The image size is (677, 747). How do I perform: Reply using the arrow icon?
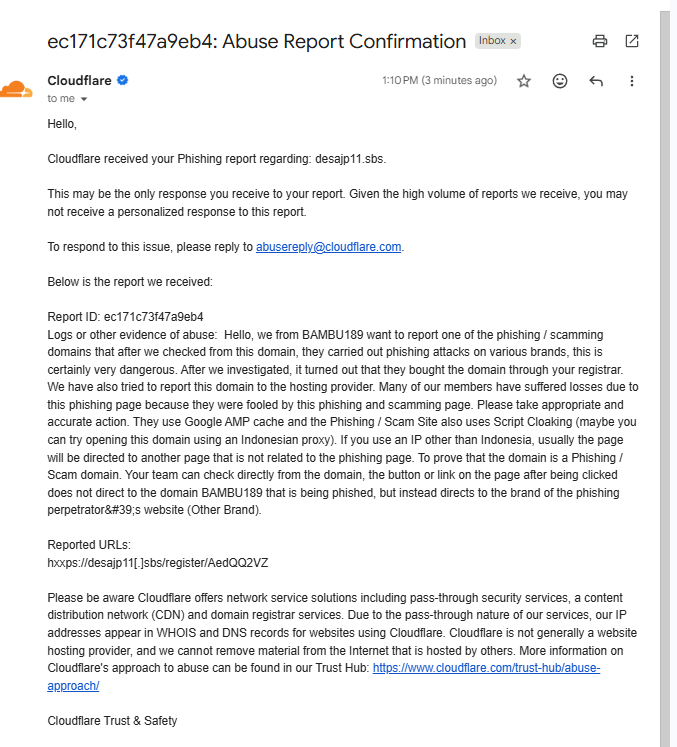pyautogui.click(x=596, y=81)
